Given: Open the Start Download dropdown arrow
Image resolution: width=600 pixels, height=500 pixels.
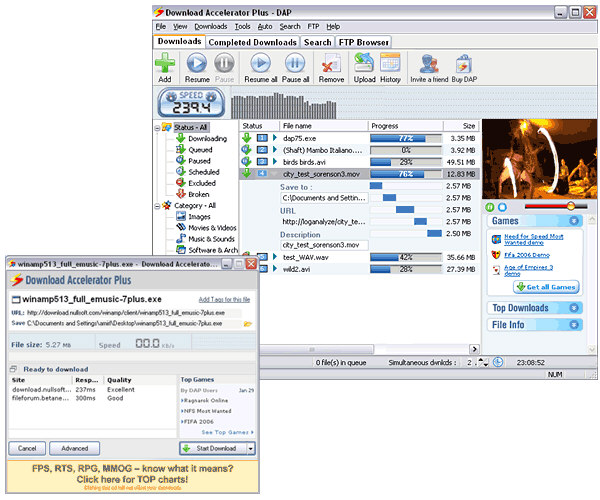Looking at the screenshot, I should (250, 449).
